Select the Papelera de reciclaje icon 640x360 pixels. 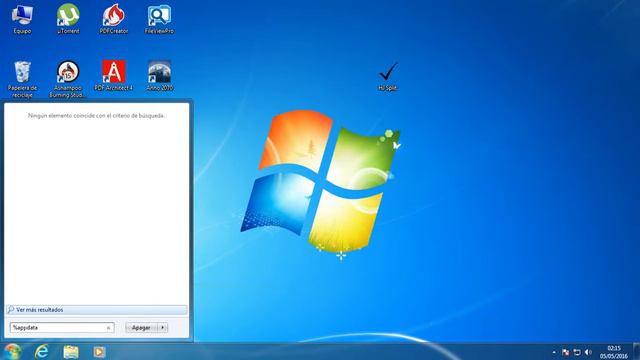22,79
